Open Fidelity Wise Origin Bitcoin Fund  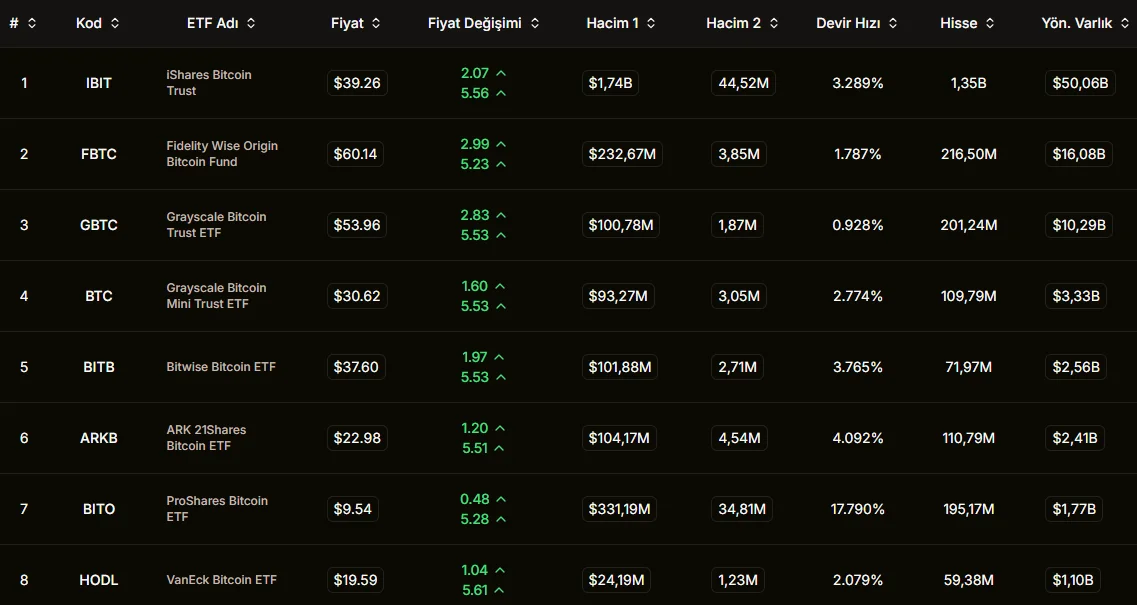click(222, 154)
